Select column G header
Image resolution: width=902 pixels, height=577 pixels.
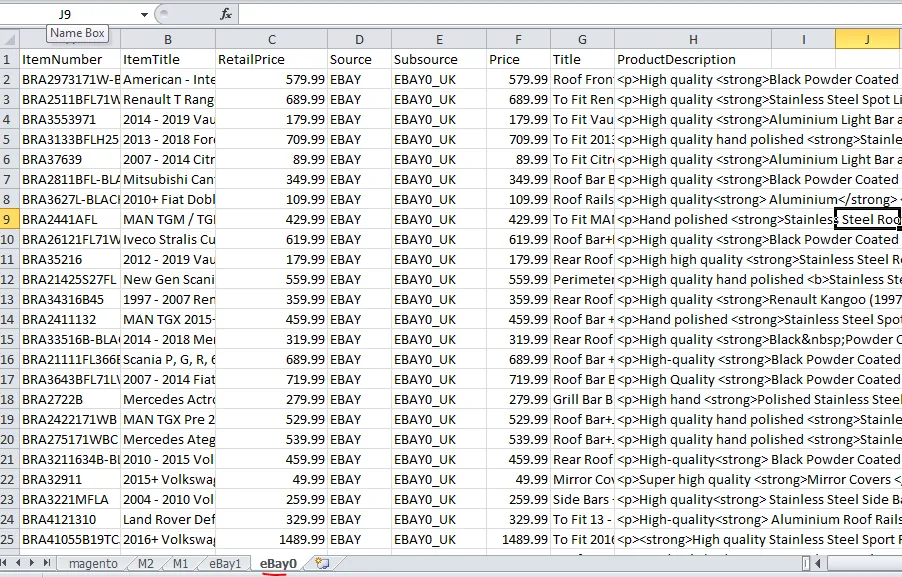click(x=582, y=40)
